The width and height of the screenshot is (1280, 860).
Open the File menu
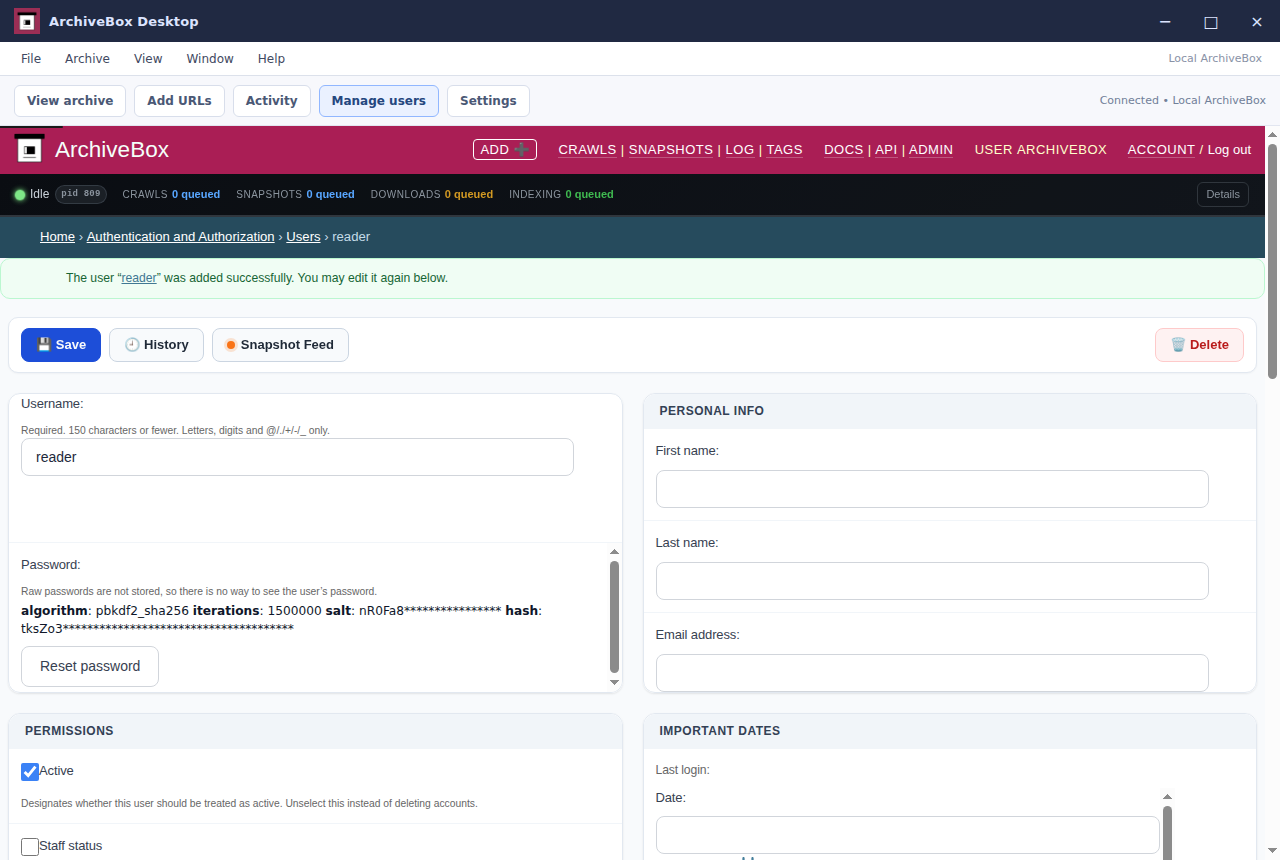31,59
